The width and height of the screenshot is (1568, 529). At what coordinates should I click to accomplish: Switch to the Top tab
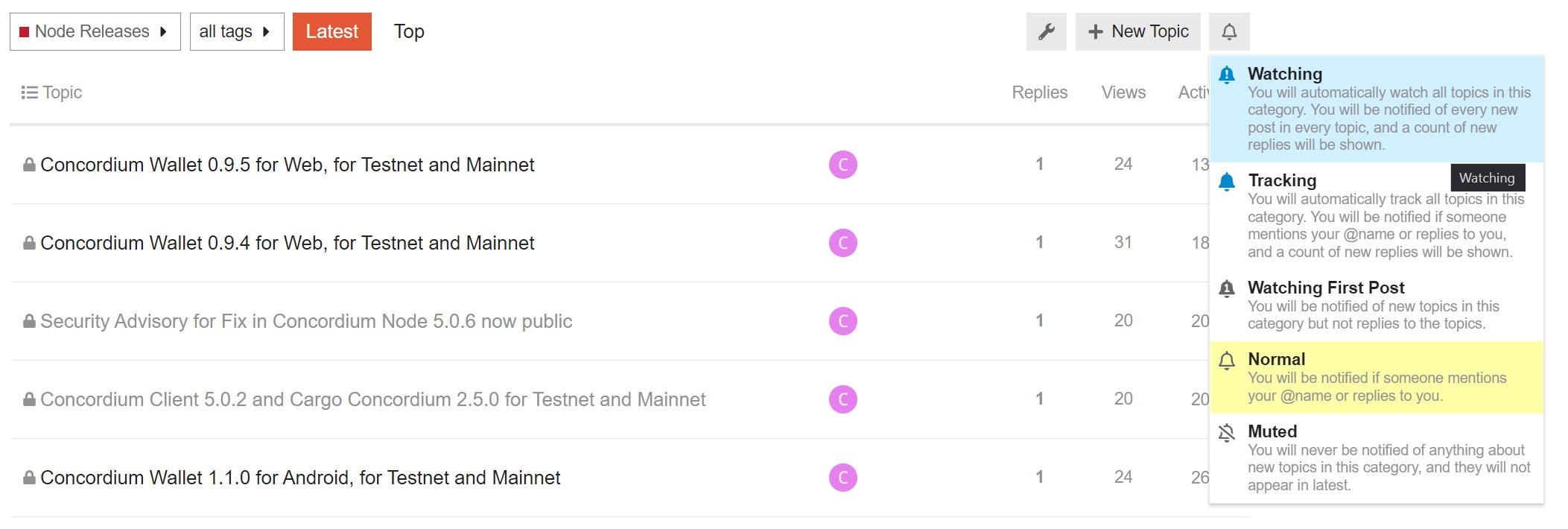point(409,31)
